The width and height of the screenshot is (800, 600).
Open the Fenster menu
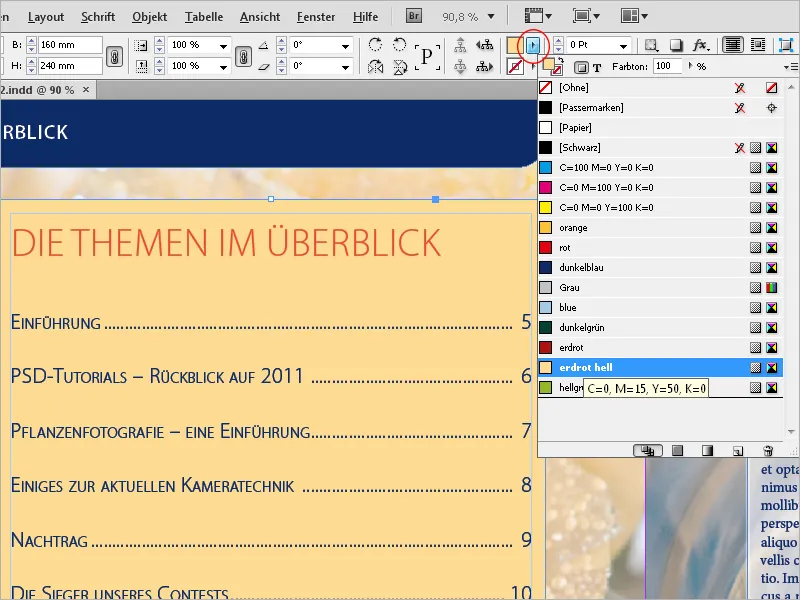point(316,17)
